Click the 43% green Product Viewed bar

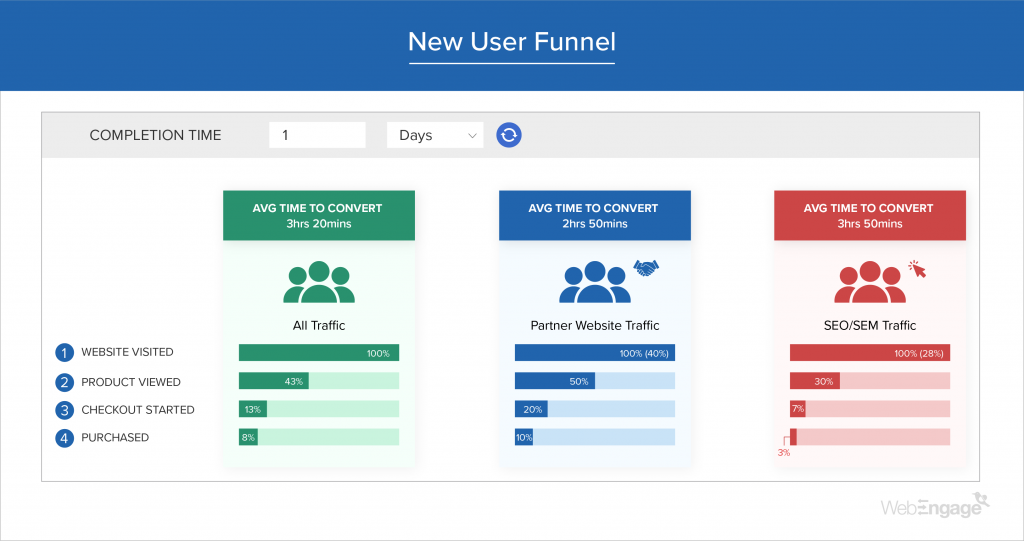273,381
